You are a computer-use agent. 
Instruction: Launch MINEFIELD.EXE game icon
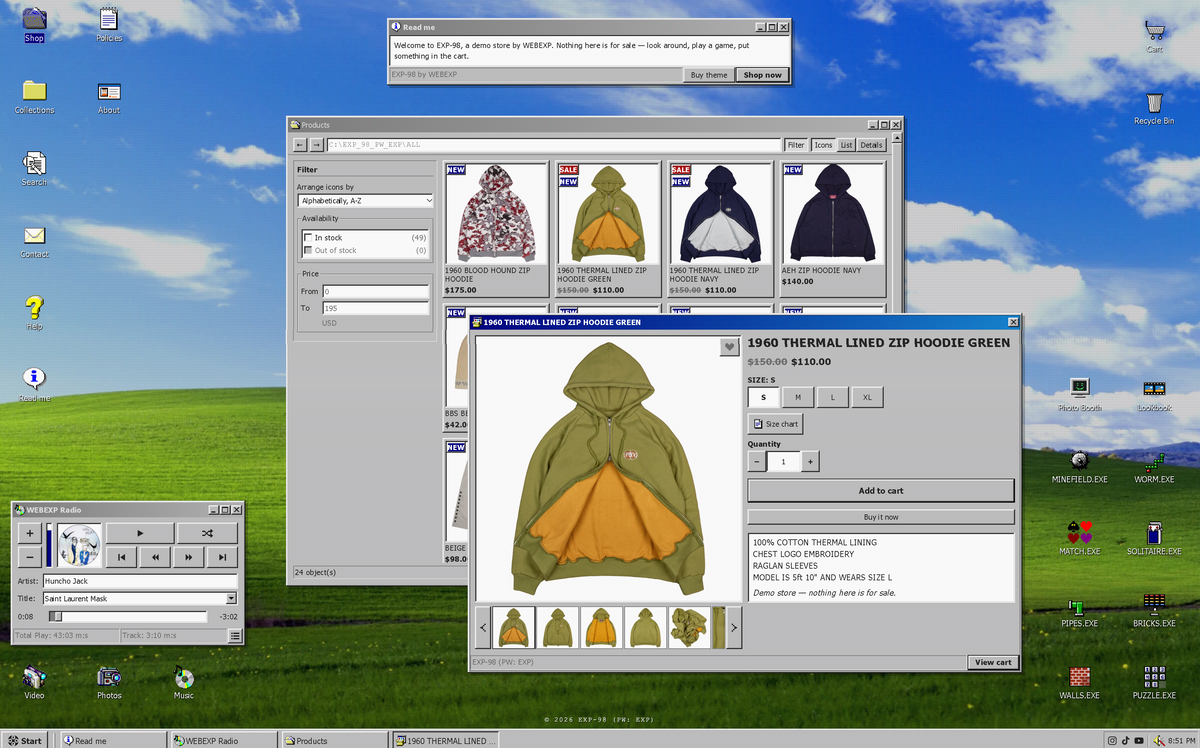tap(1079, 466)
